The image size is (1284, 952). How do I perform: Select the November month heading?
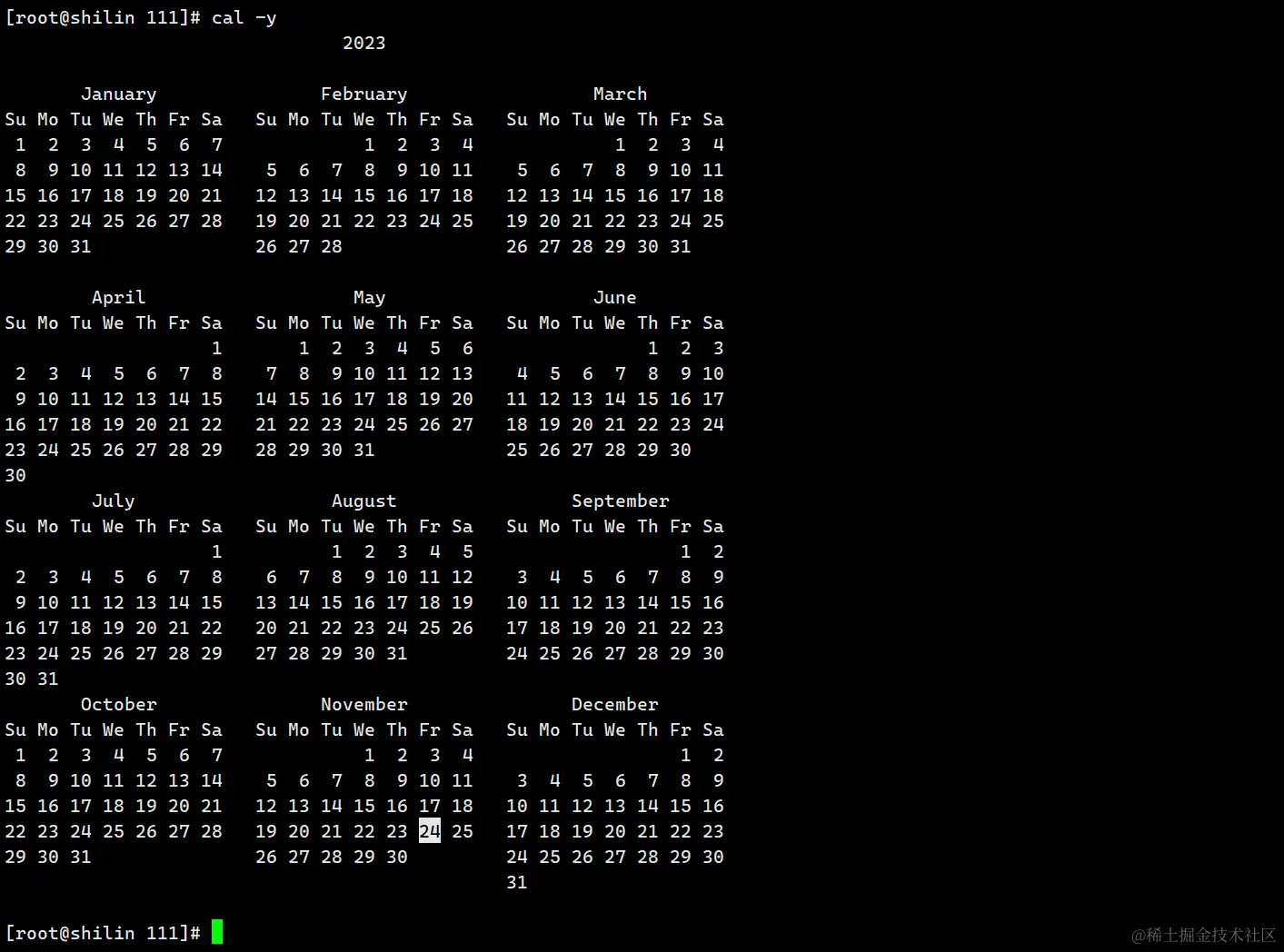pyautogui.click(x=364, y=705)
